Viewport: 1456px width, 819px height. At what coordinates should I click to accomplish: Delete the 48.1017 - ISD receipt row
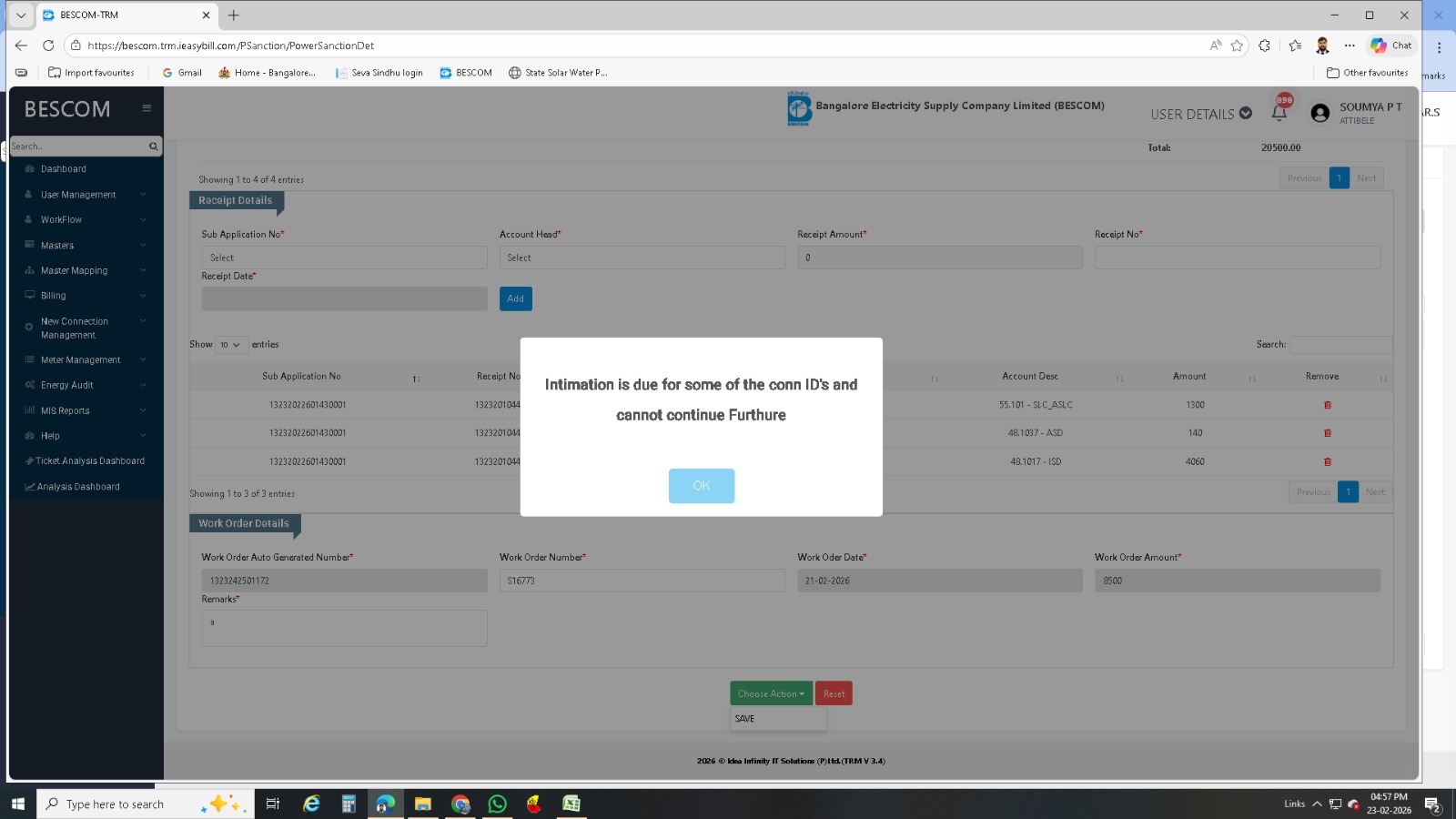click(x=1327, y=462)
